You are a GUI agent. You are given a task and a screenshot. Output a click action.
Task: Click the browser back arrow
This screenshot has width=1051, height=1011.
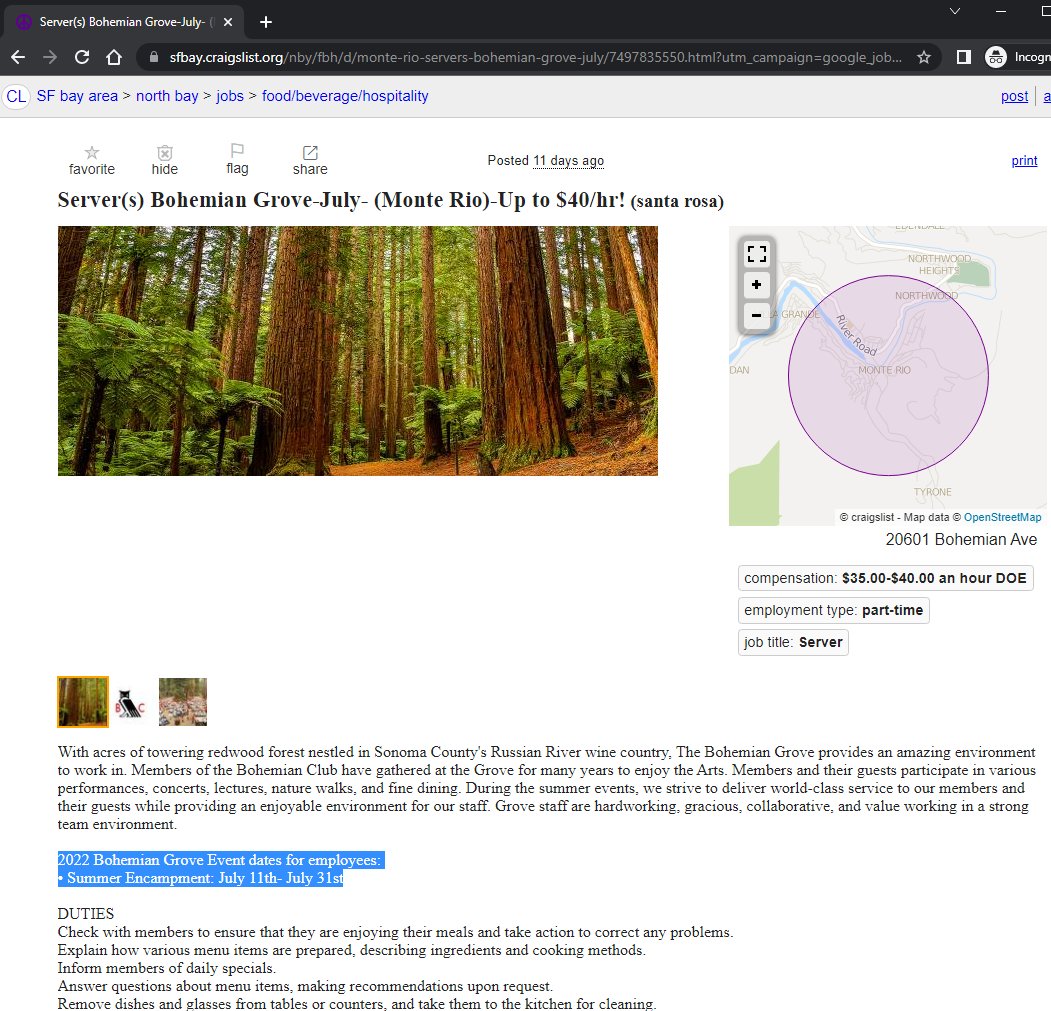click(x=18, y=58)
